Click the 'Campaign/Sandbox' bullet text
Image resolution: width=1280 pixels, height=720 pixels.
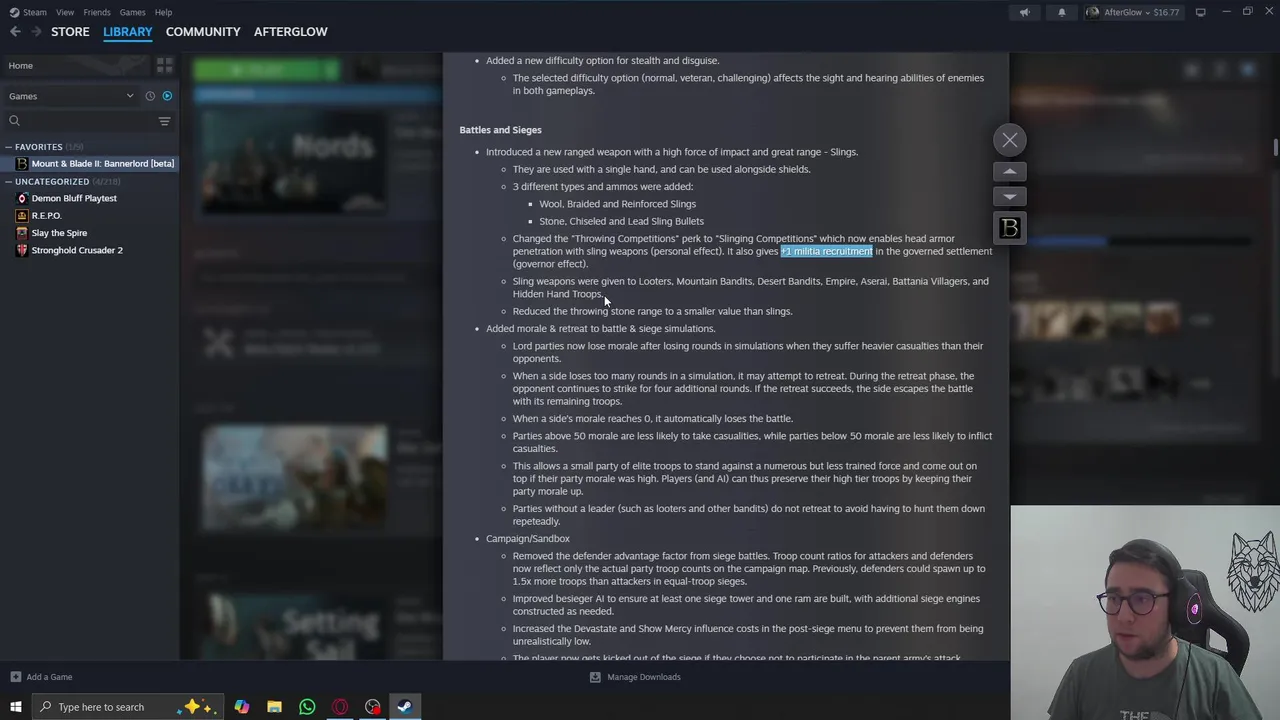click(528, 539)
